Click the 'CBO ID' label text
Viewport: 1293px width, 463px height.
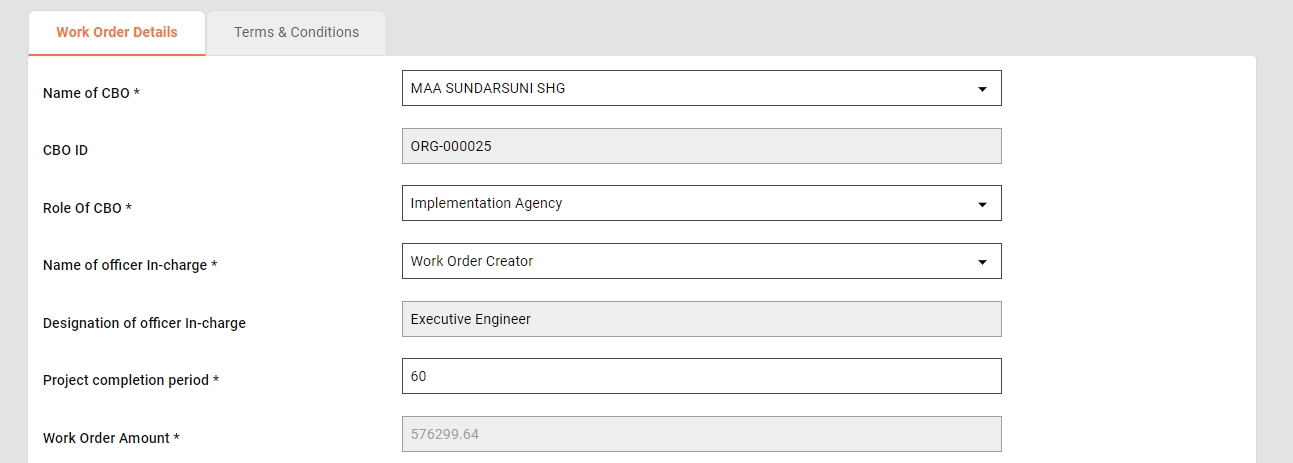click(65, 150)
